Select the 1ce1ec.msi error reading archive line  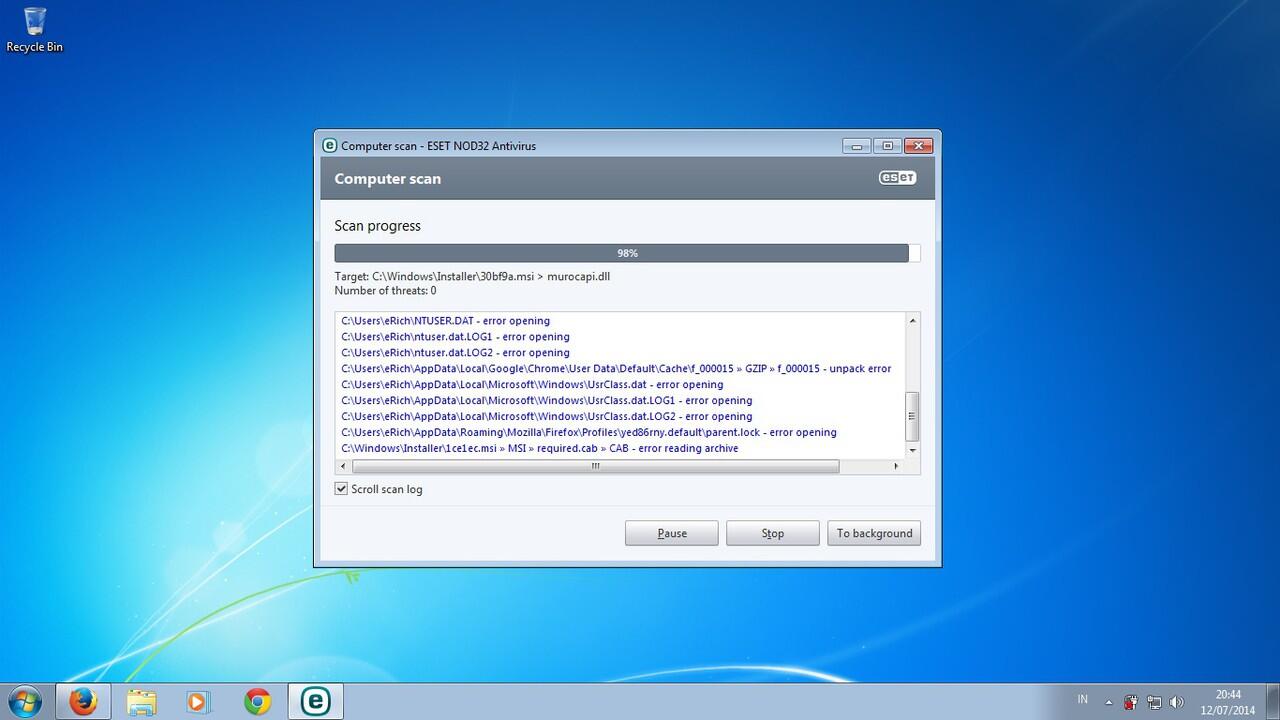[540, 449]
